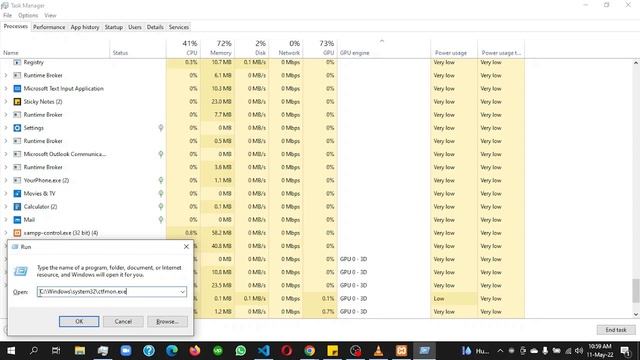The height and width of the screenshot is (360, 640).
Task: Switch to the Users tab
Action: tap(135, 27)
